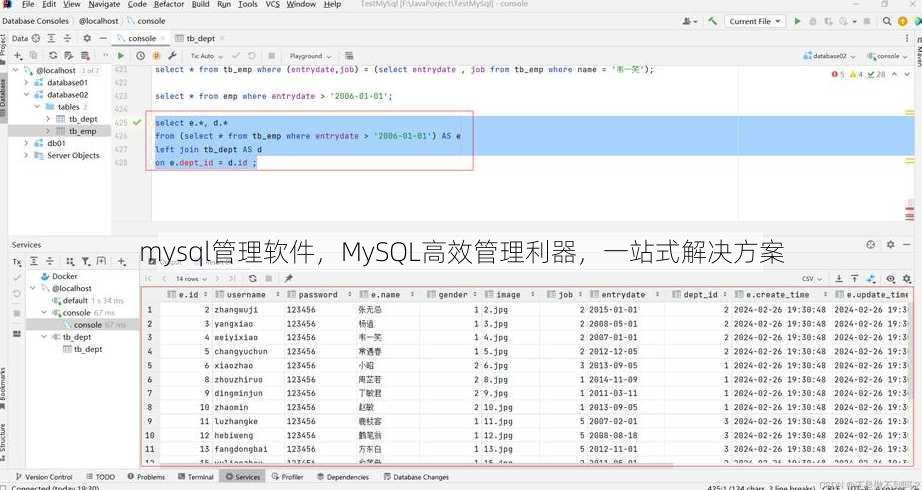
Task: Select default session in Services tree
Action: (75, 300)
